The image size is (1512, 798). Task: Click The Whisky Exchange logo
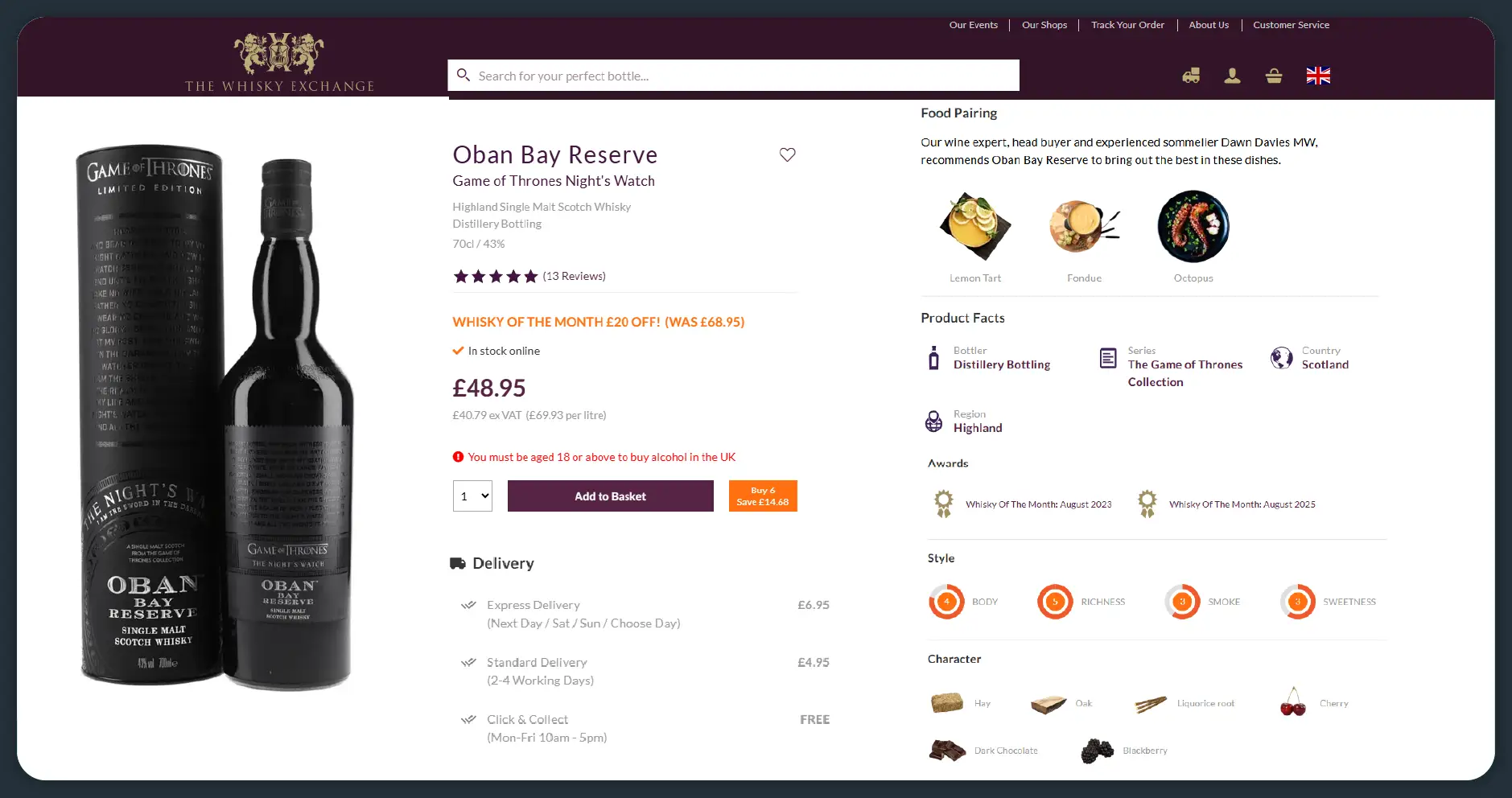279,63
